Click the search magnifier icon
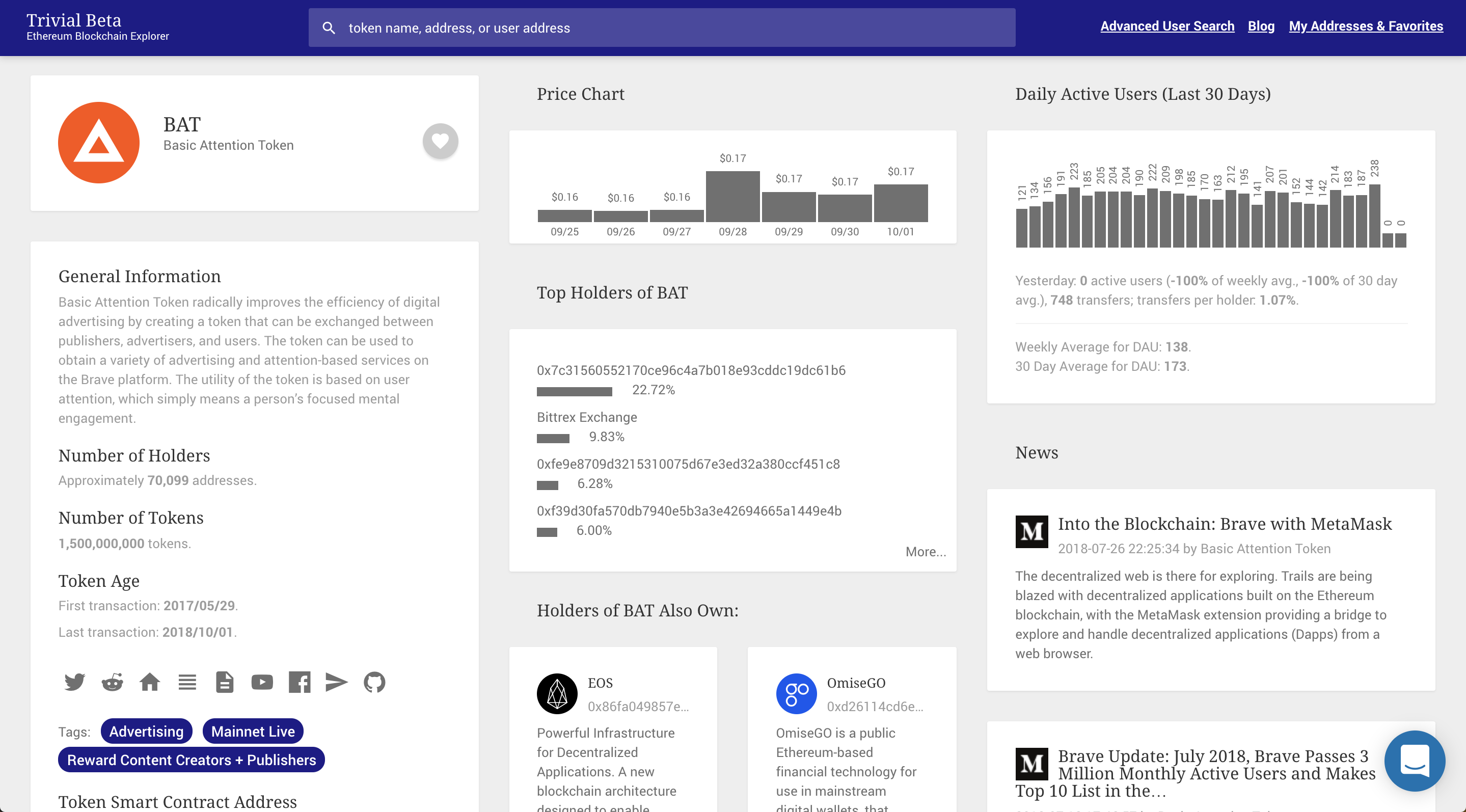This screenshot has height=812, width=1466. click(329, 28)
